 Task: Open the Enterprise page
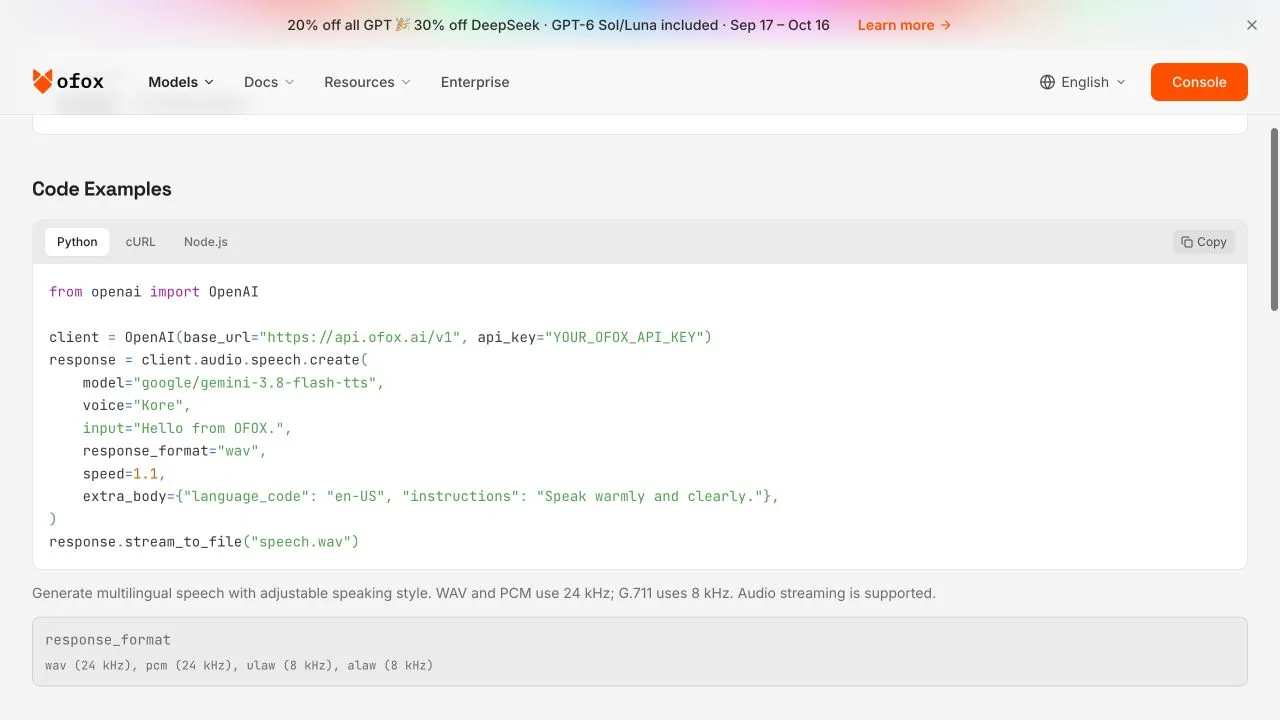coord(475,82)
